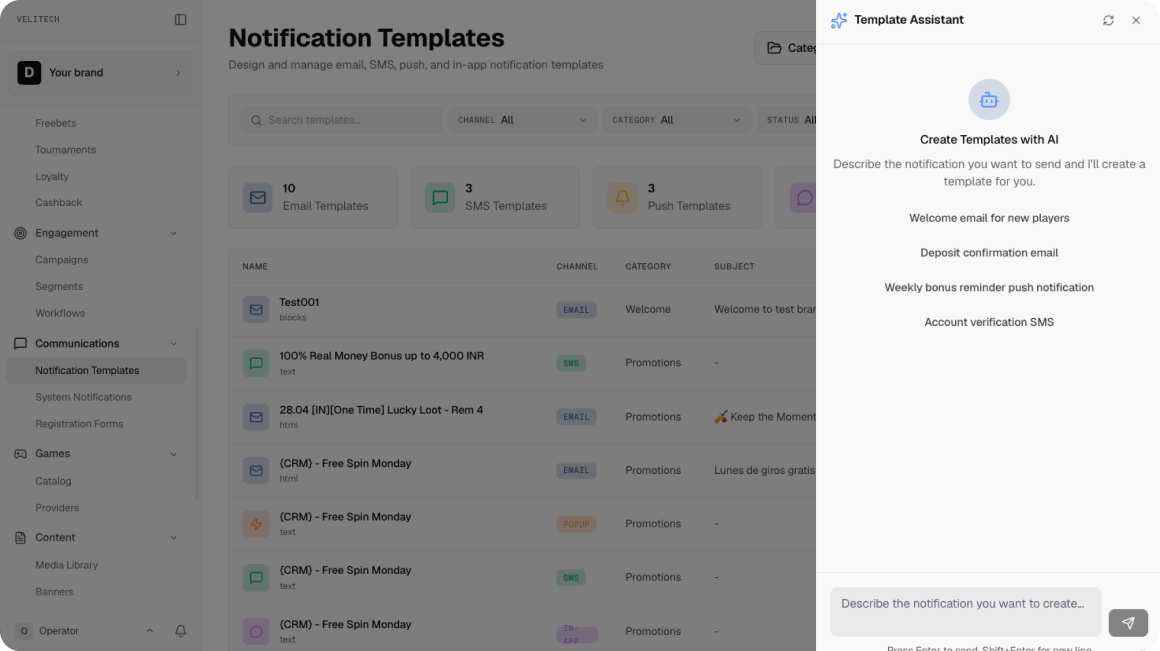Click the brand logo letter D
Image resolution: width=1160 pixels, height=651 pixels.
pyautogui.click(x=29, y=72)
